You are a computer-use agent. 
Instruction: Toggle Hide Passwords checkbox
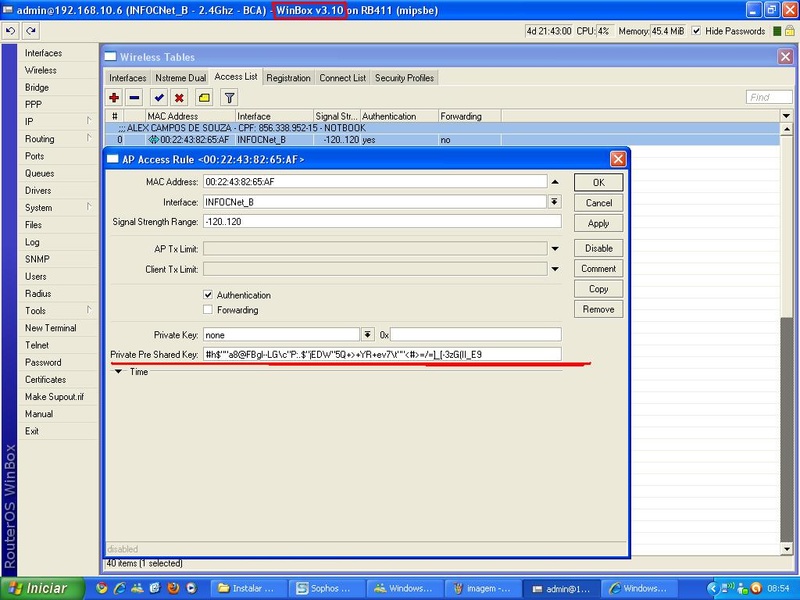coord(696,31)
